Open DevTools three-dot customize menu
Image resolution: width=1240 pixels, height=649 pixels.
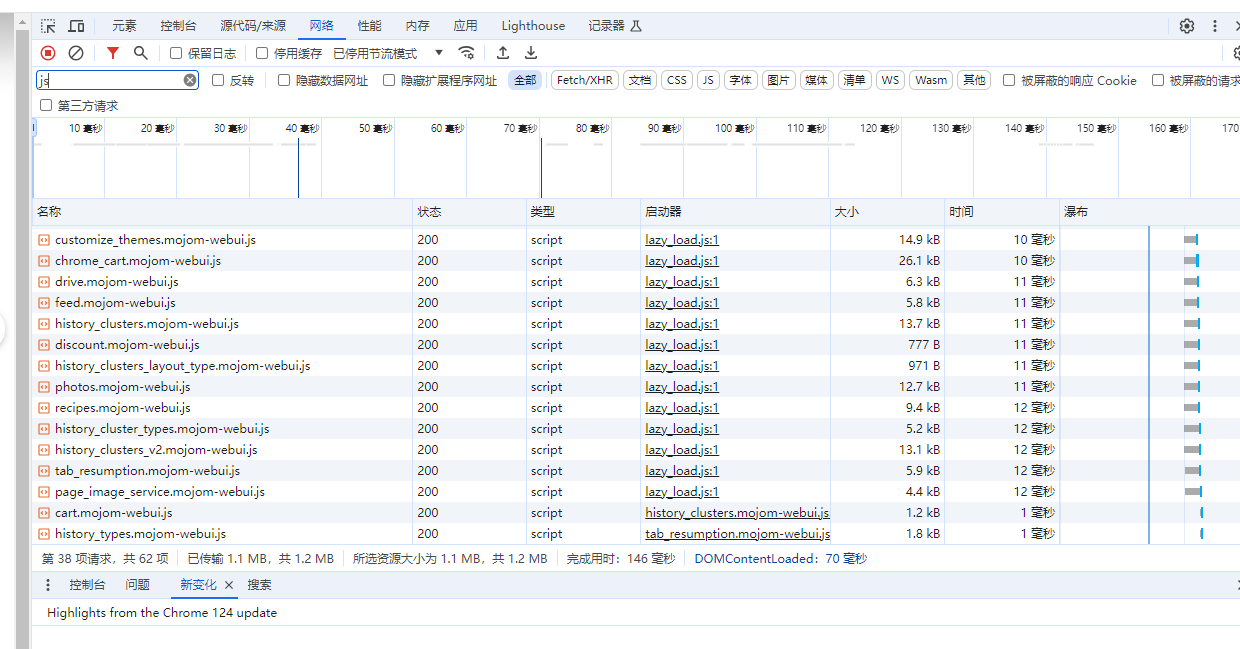coord(1215,26)
